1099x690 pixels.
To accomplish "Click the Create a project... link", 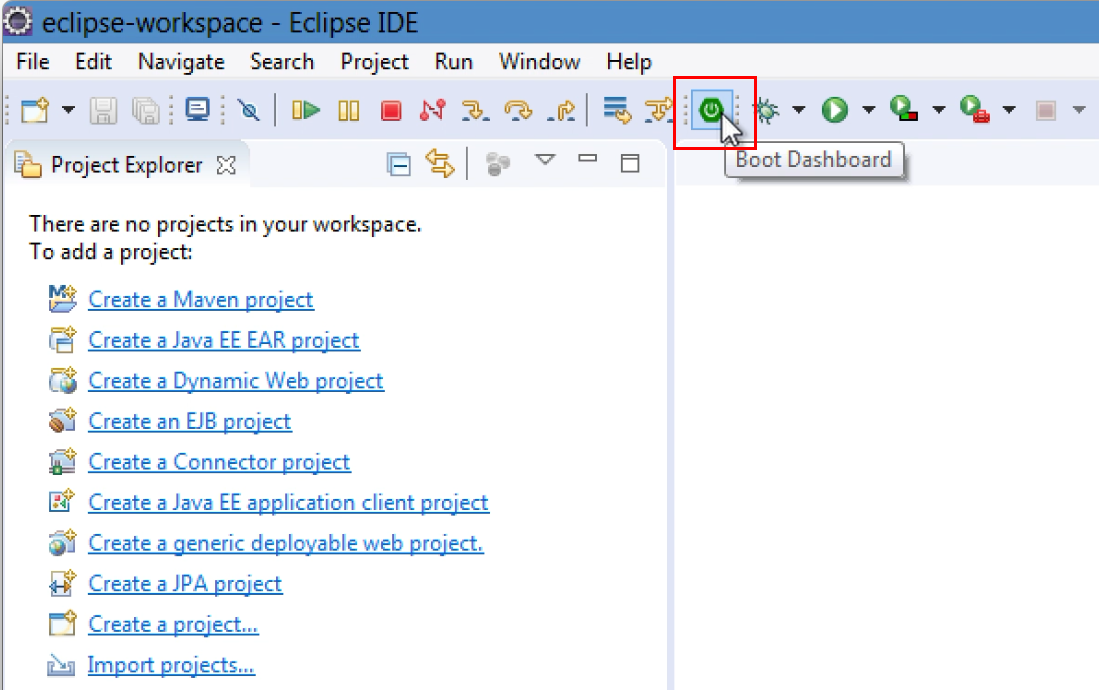I will tap(173, 625).
